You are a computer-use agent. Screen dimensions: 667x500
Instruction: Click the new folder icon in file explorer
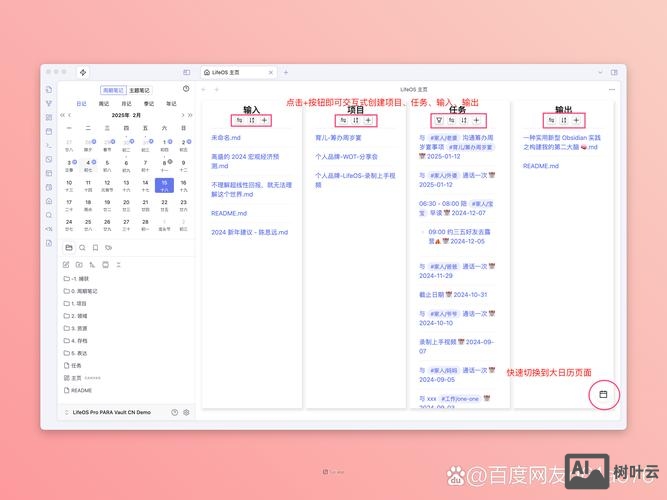pyautogui.click(x=79, y=265)
